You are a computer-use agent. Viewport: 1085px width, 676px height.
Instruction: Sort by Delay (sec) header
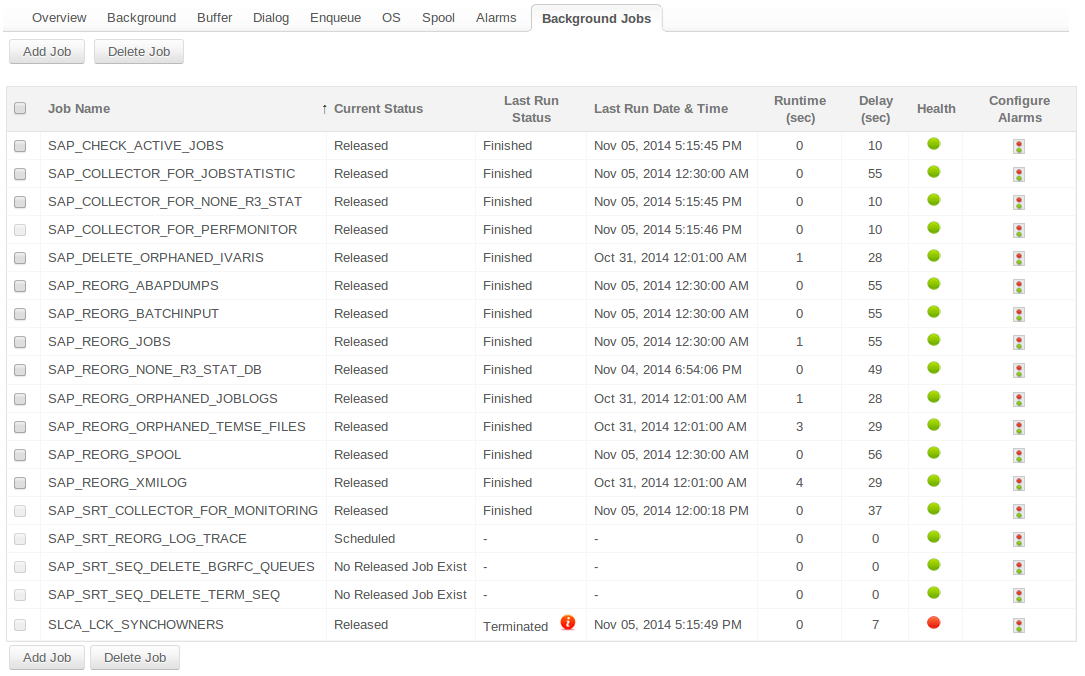click(875, 109)
